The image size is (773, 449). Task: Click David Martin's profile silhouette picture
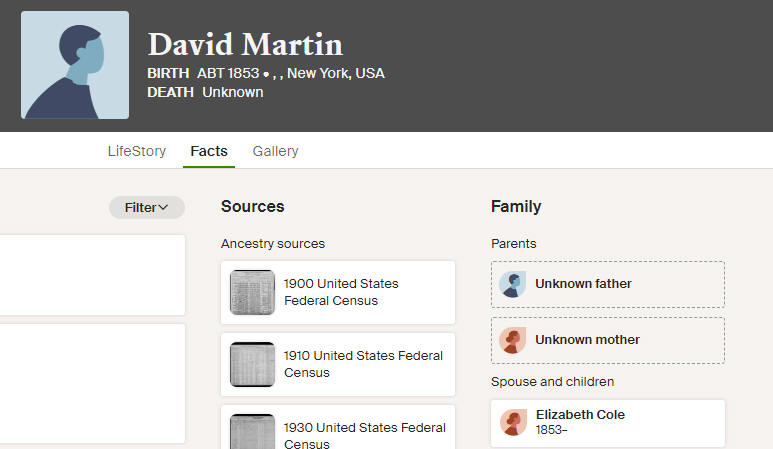[75, 65]
